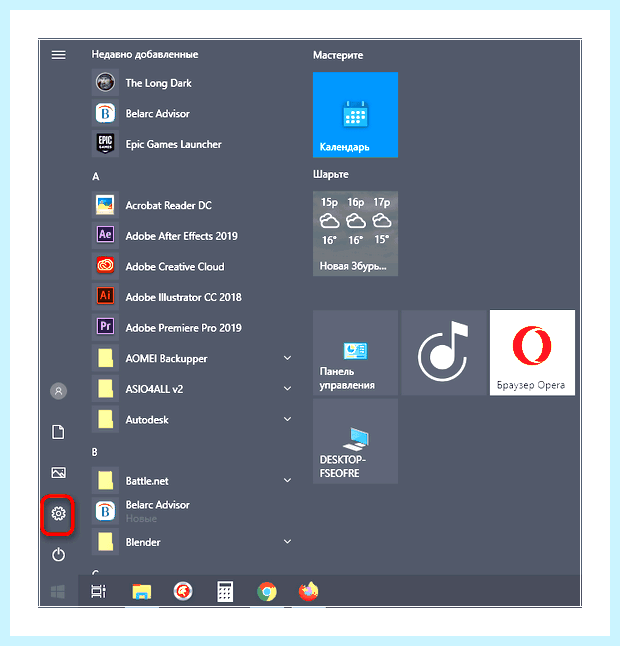Expand the Blender folder chevron
The image size is (620, 646).
(x=288, y=541)
